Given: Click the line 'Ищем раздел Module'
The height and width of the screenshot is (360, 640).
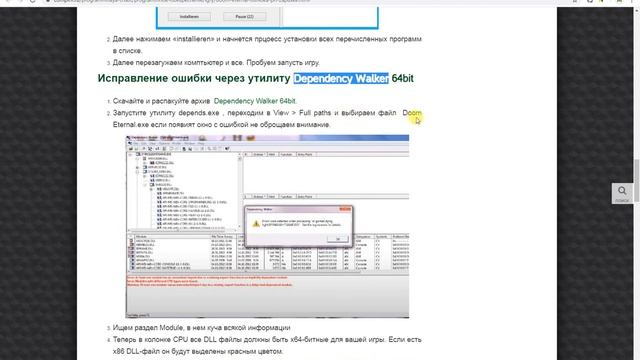Looking at the screenshot, I should click(x=202, y=328).
